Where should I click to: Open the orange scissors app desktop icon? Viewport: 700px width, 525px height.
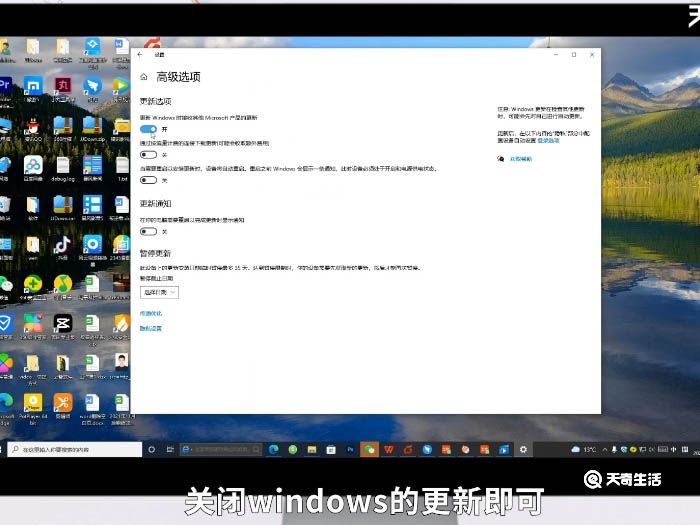pos(62,403)
